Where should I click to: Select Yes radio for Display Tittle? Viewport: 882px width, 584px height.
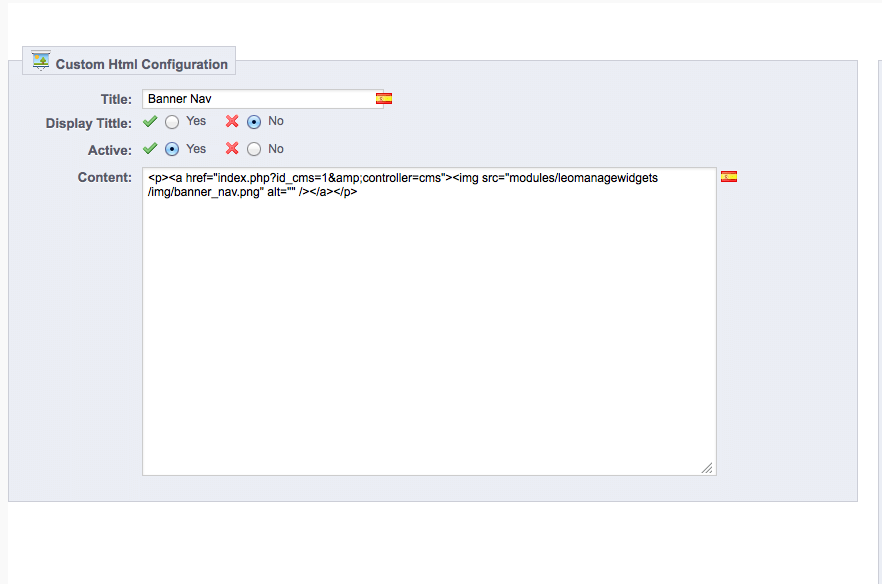[x=172, y=122]
